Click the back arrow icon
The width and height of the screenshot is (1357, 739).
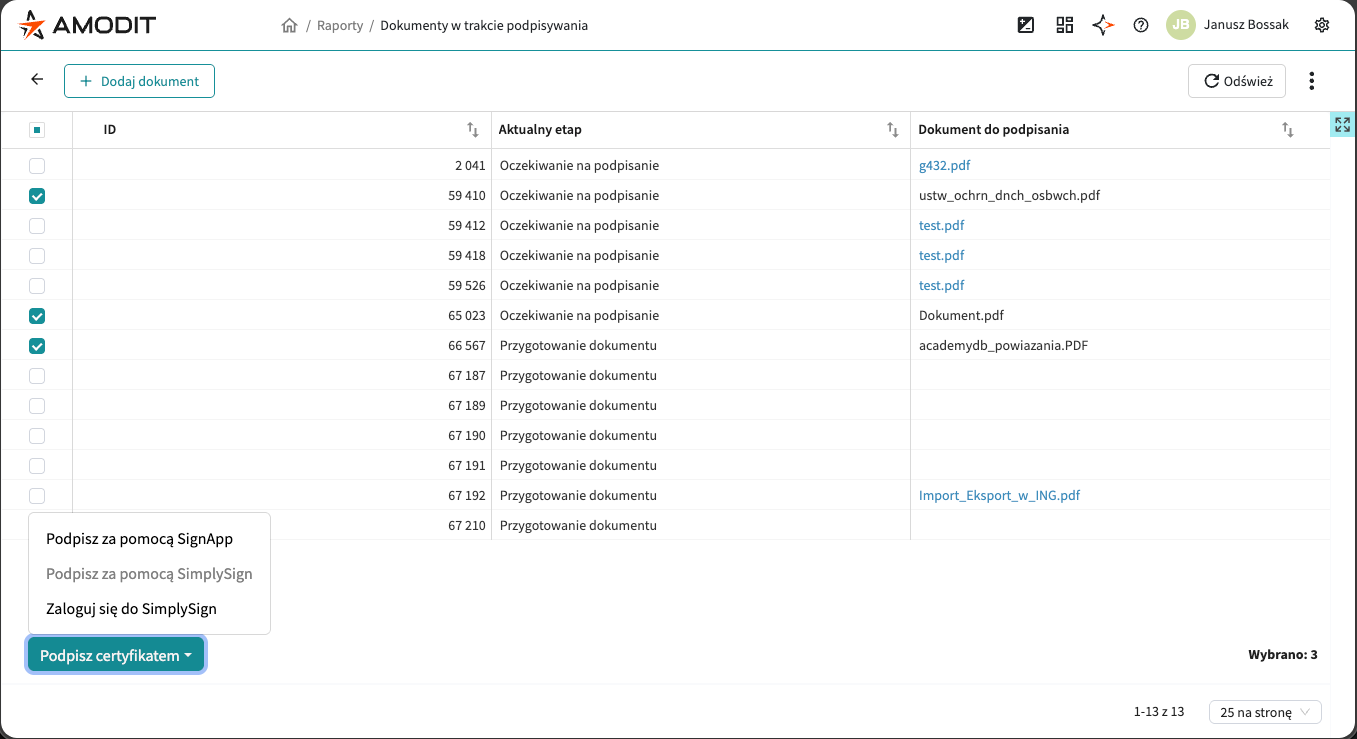(37, 80)
